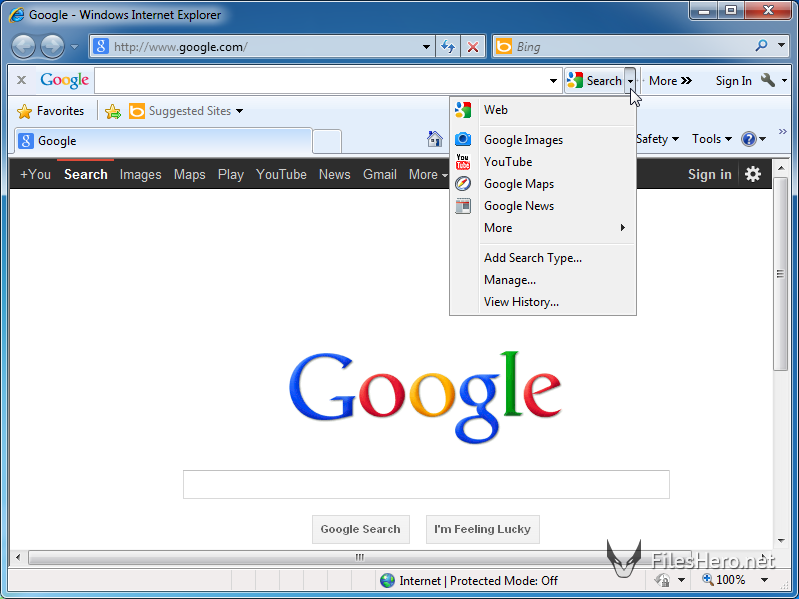Screen dimensions: 799x599
Task: Click Gmail in the Google bar
Action: [x=380, y=174]
